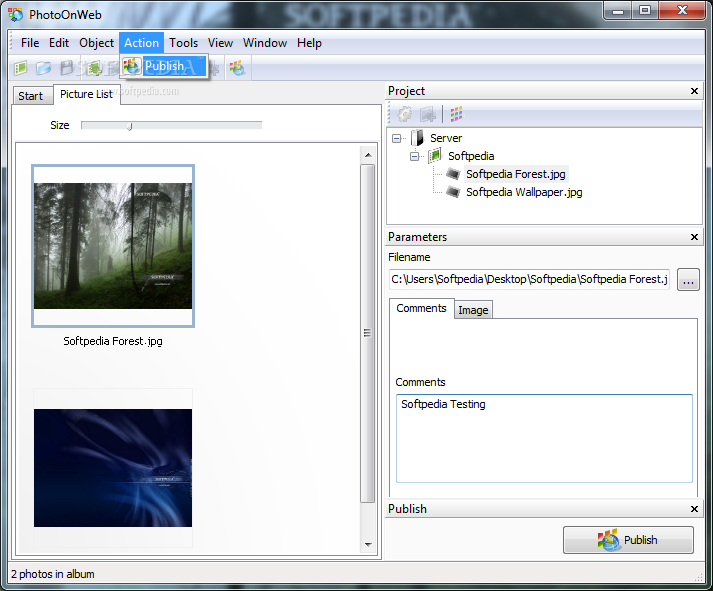Click the picture list scroll up arrow
The width and height of the screenshot is (713, 591).
point(368,155)
